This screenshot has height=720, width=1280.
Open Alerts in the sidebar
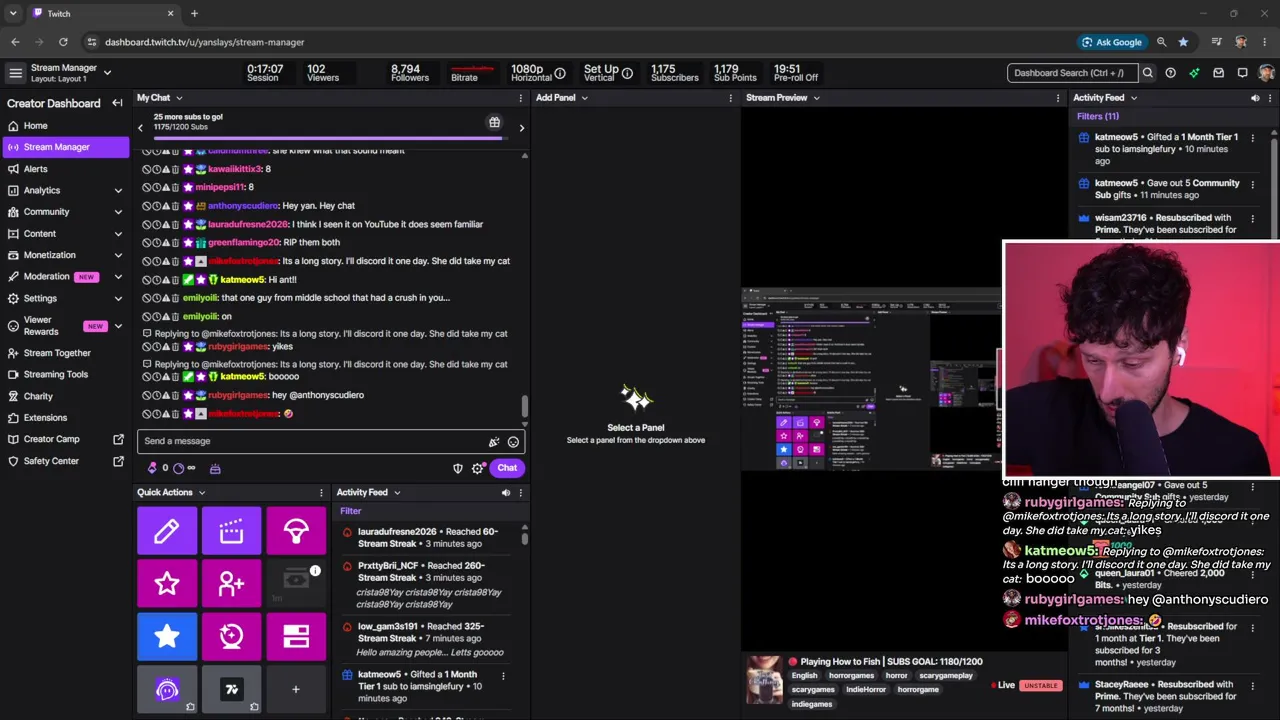pos(65,169)
